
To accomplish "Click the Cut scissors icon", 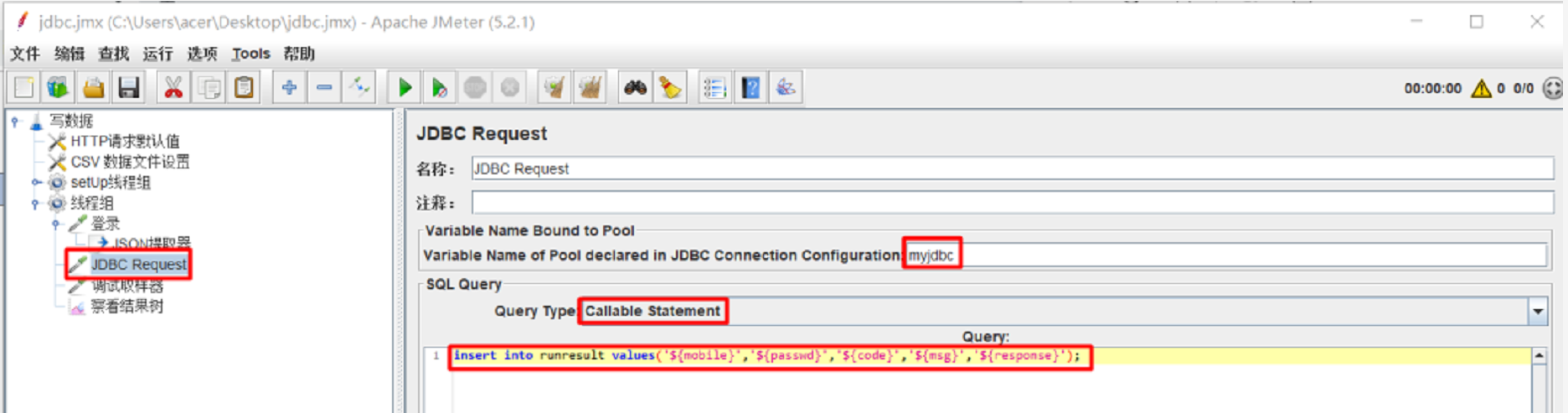I will (x=173, y=87).
